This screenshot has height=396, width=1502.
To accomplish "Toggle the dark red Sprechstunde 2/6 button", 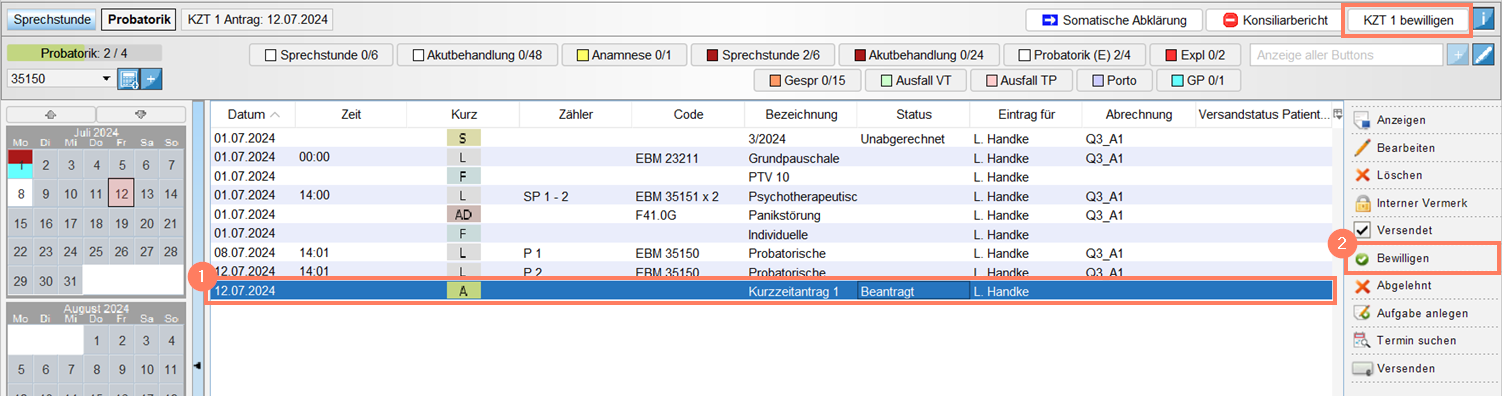I will pos(762,55).
